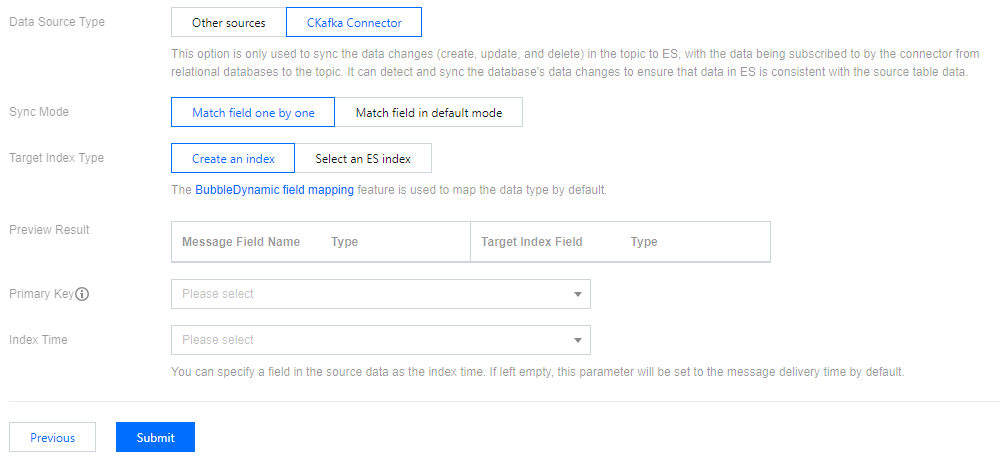The width and height of the screenshot is (1000, 469).
Task: Click the Sync Mode label
Action: click(x=39, y=112)
